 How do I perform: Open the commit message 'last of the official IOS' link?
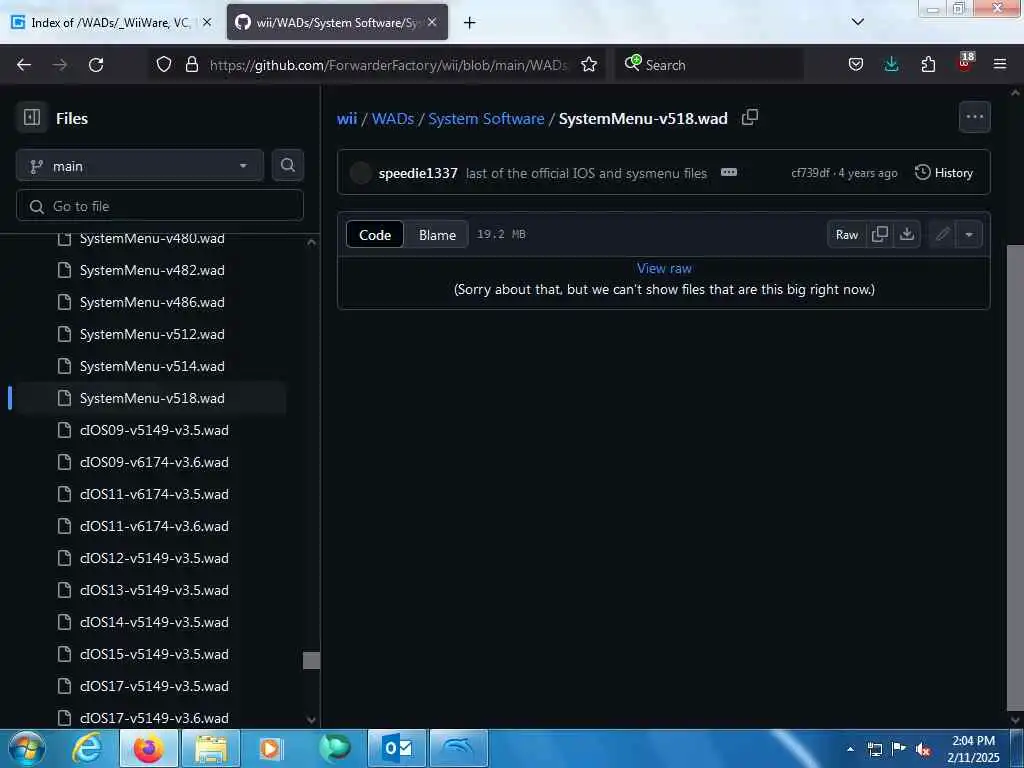click(x=586, y=173)
